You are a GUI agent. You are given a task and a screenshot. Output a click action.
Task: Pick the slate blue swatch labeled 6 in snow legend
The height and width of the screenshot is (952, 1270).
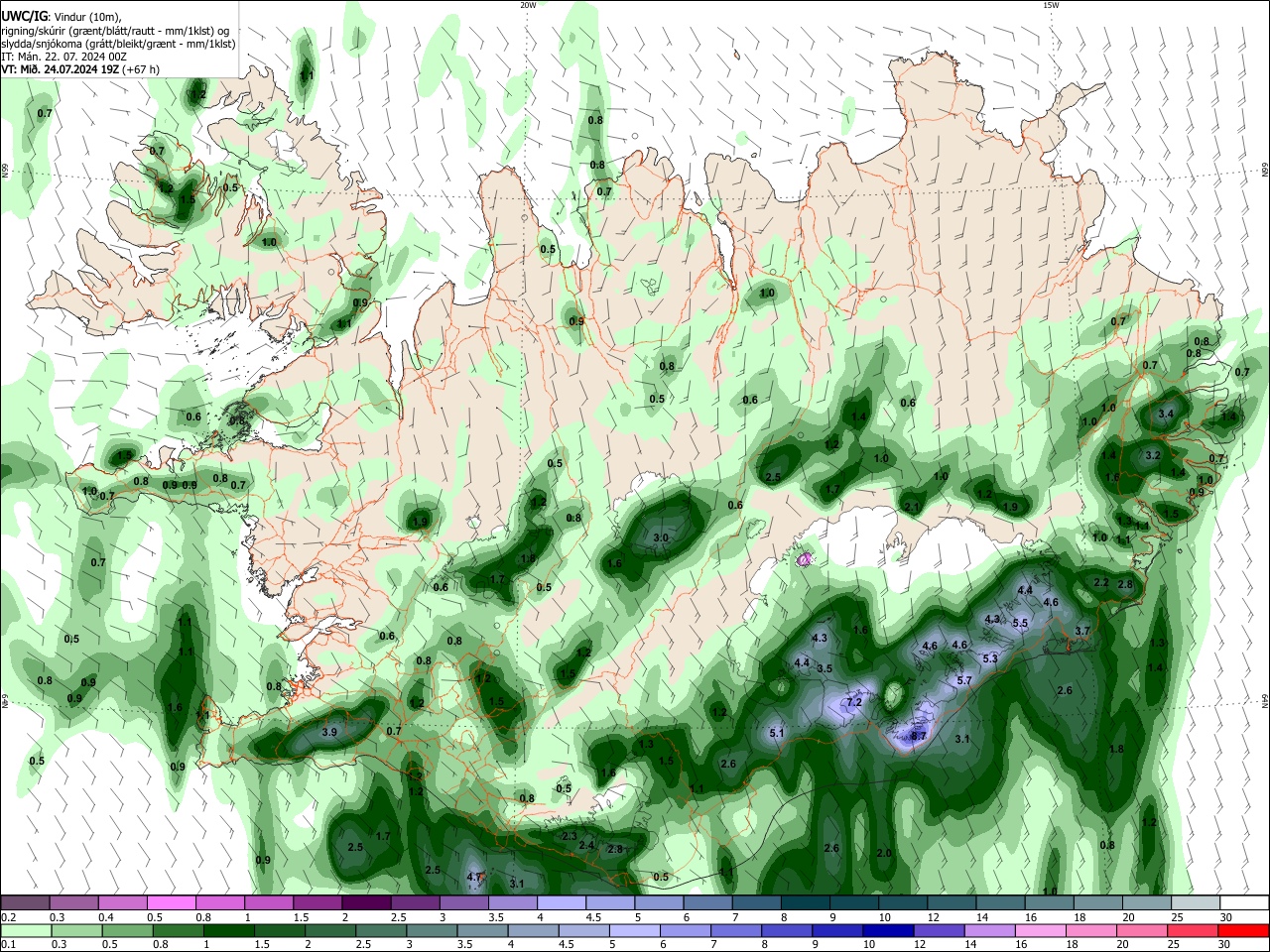coord(707,903)
